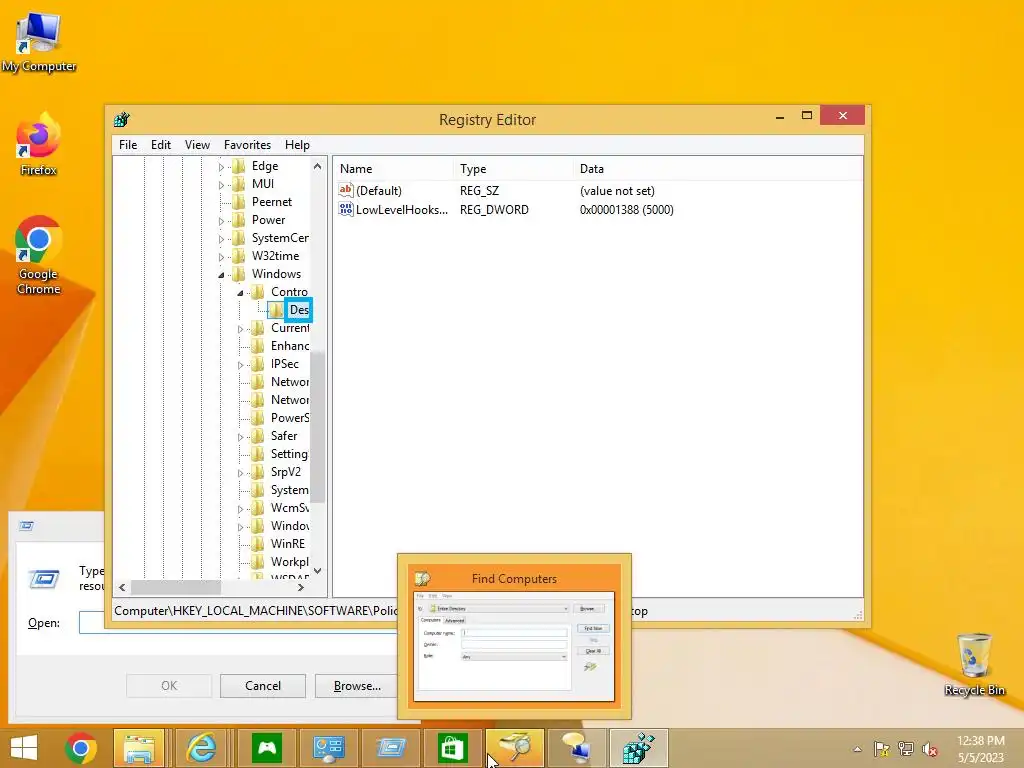The width and height of the screenshot is (1024, 768).
Task: Click the Run dialog title bar icon
Action: (x=26, y=526)
